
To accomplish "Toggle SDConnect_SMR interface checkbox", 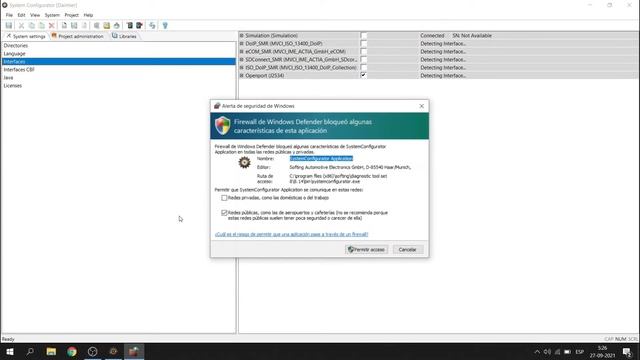I will (x=364, y=60).
